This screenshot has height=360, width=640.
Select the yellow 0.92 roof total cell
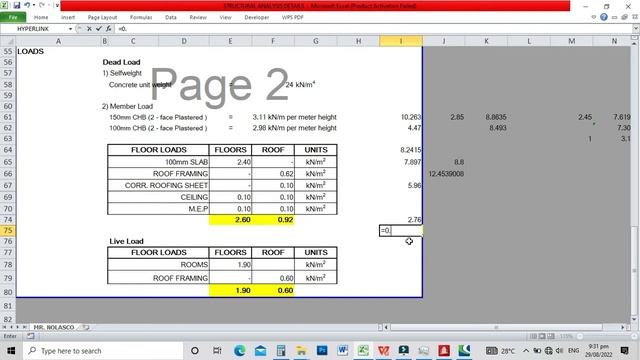click(x=273, y=220)
